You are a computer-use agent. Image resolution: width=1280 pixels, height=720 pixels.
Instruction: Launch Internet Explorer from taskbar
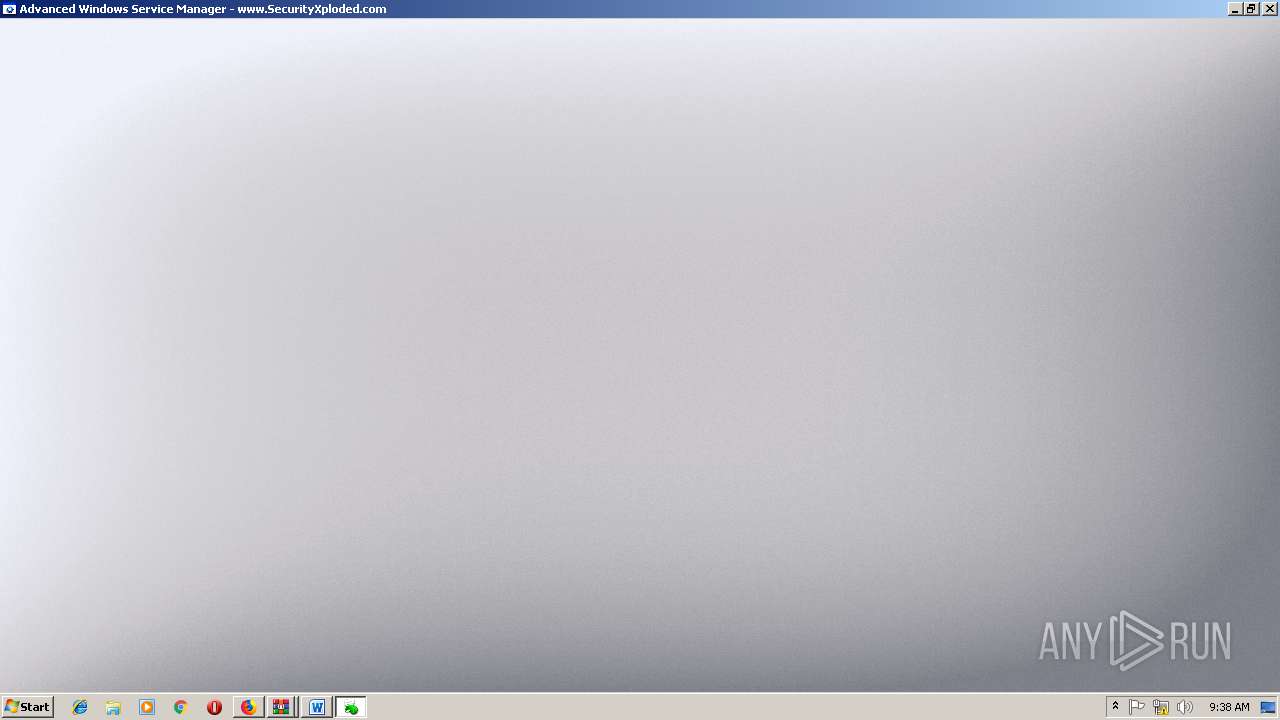pos(80,707)
